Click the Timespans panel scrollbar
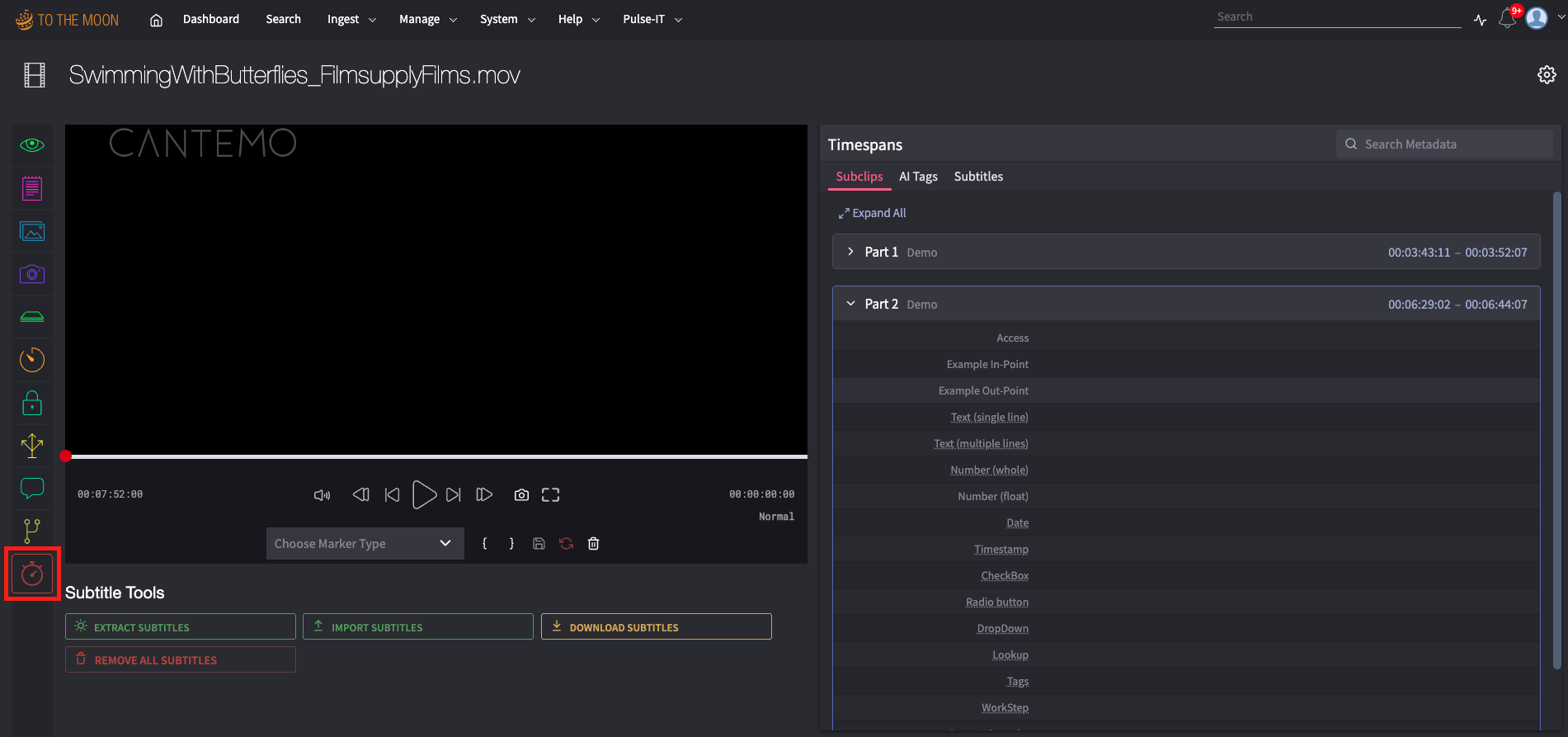Screen dimensions: 1568x737 (x=1556, y=429)
